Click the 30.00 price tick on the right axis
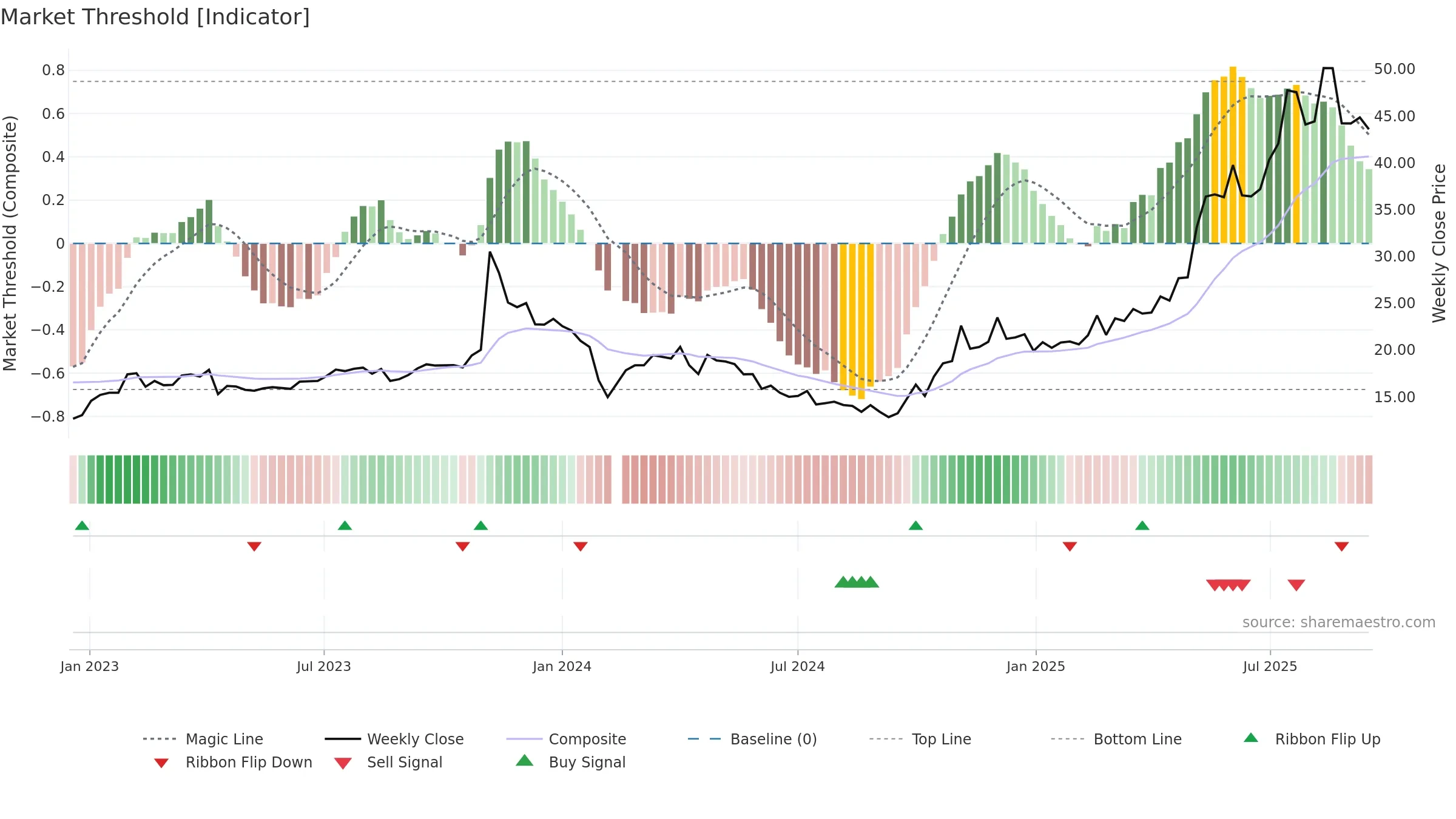1456x819 pixels. [x=1395, y=257]
